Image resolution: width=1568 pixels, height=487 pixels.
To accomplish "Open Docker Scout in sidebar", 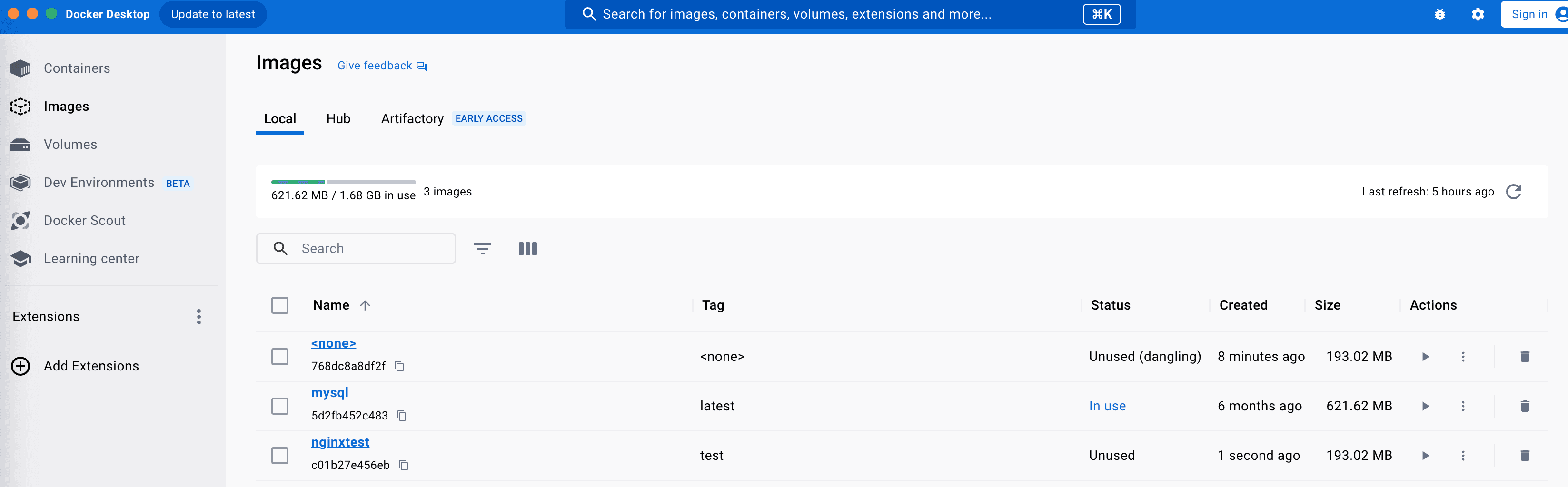I will pyautogui.click(x=84, y=221).
